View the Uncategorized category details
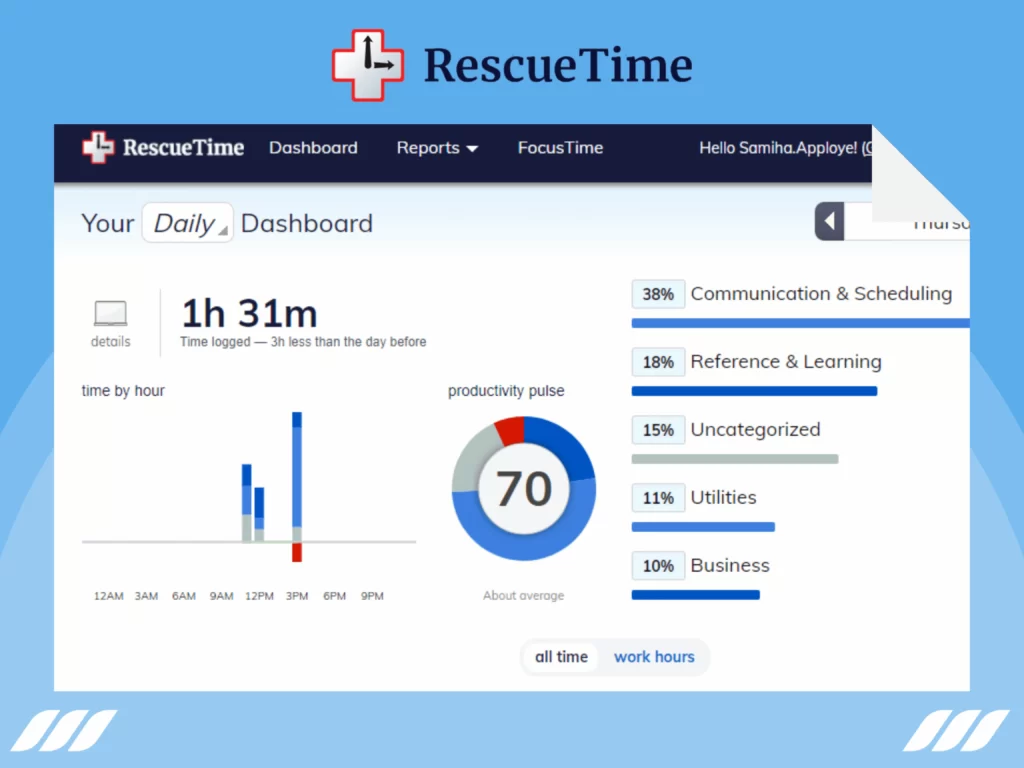Image resolution: width=1024 pixels, height=768 pixels. 755,430
